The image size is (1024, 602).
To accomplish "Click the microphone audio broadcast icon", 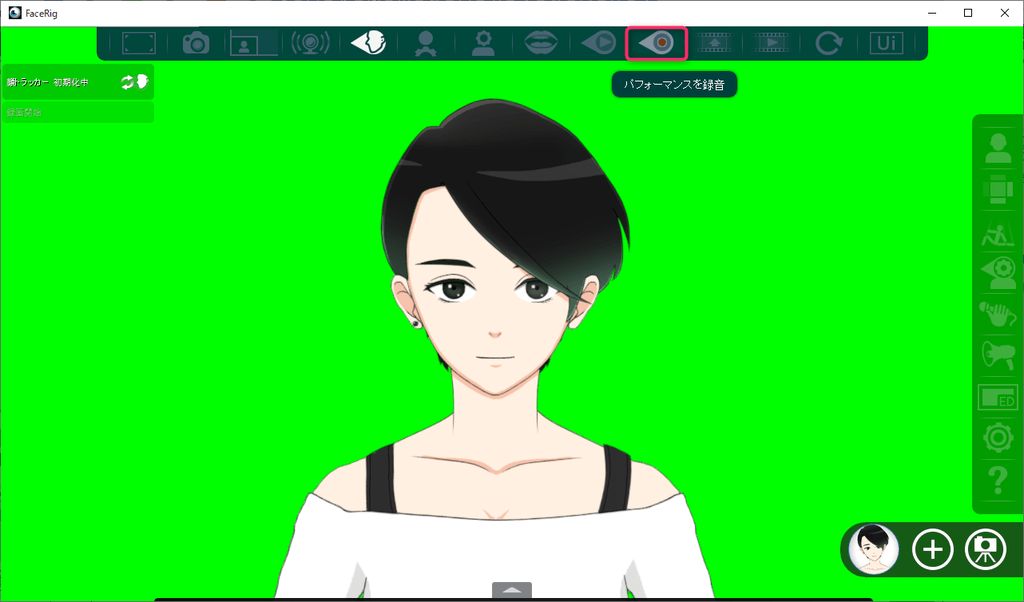I will pos(310,43).
